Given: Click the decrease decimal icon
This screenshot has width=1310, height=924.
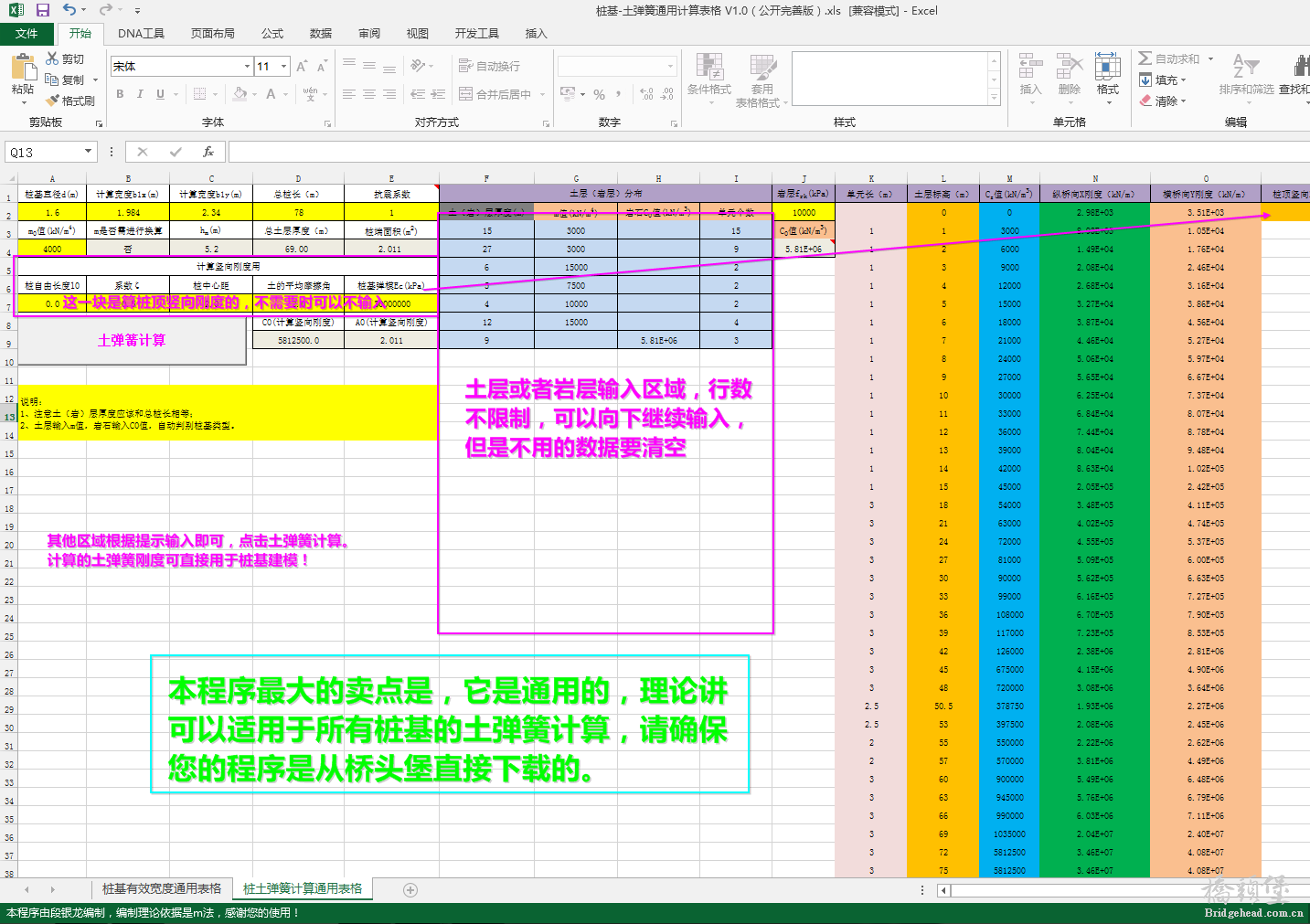Looking at the screenshot, I should pos(667,93).
